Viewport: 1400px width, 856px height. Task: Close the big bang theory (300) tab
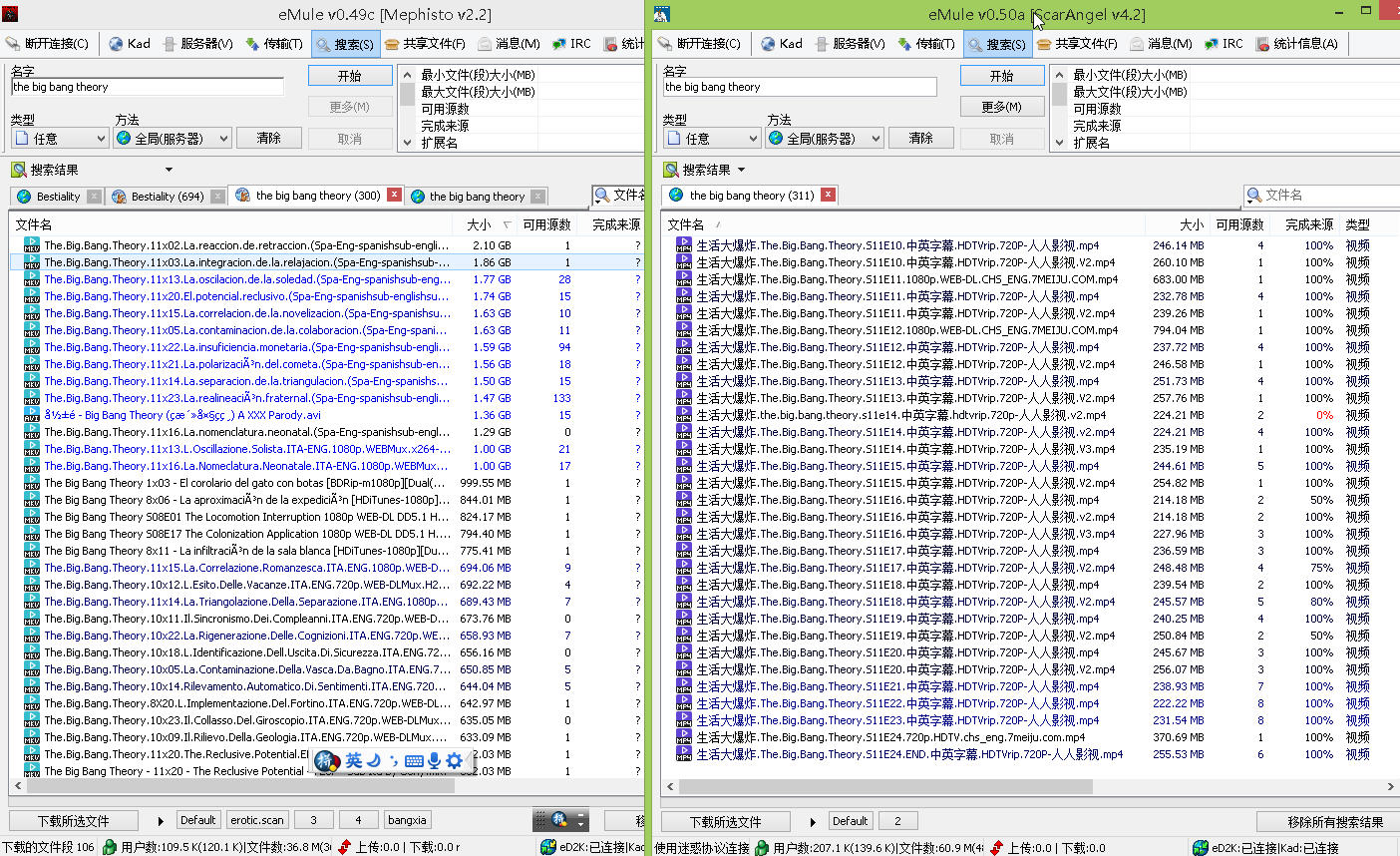click(x=394, y=196)
